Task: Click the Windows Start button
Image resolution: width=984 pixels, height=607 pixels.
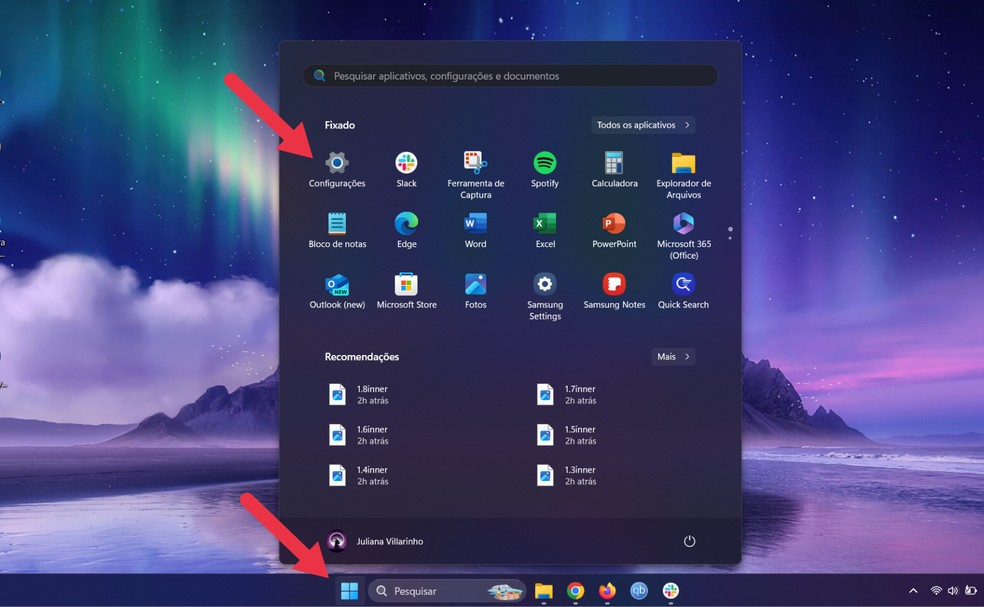Action: click(350, 591)
